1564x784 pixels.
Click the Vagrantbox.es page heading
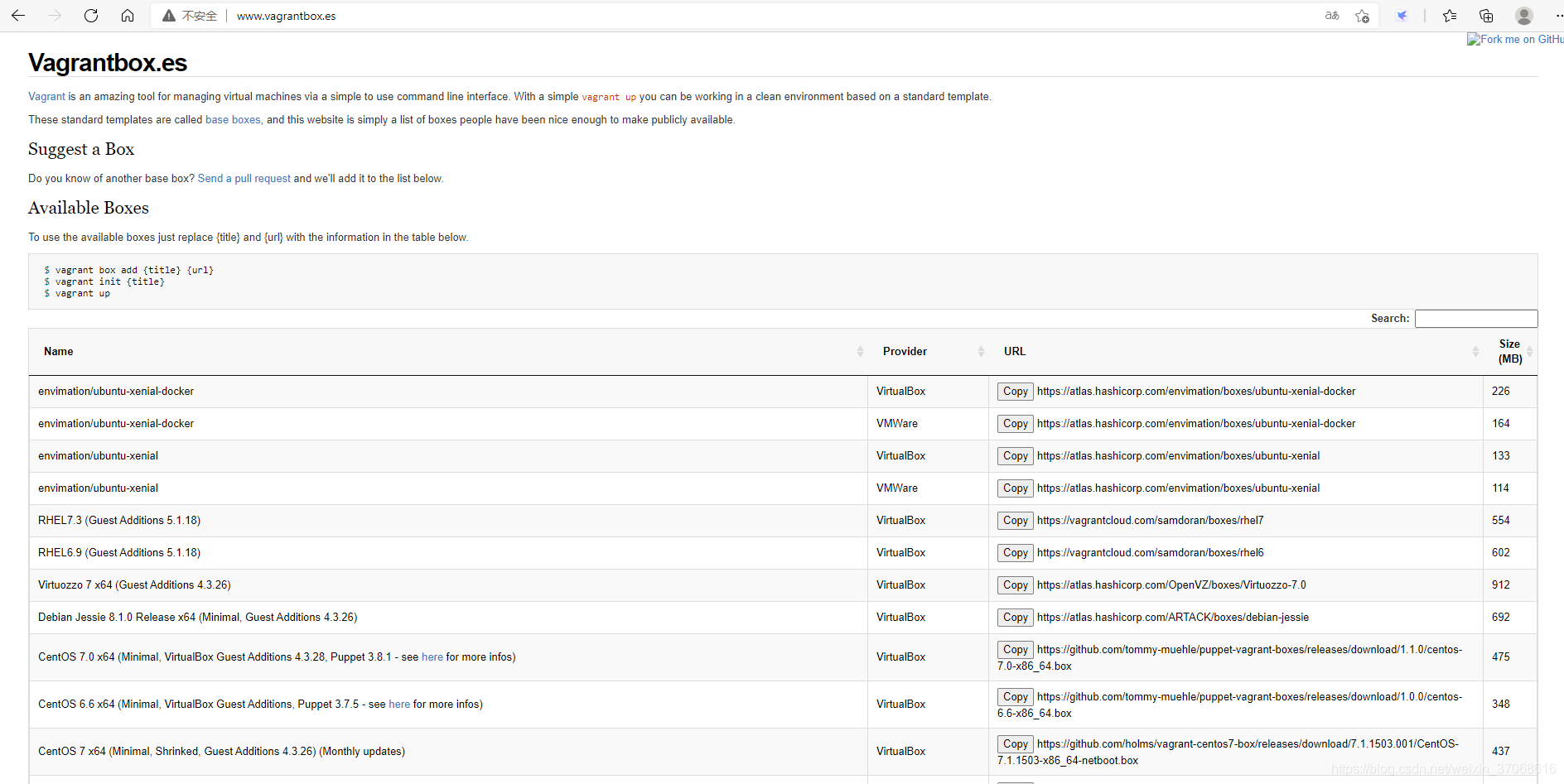point(108,63)
